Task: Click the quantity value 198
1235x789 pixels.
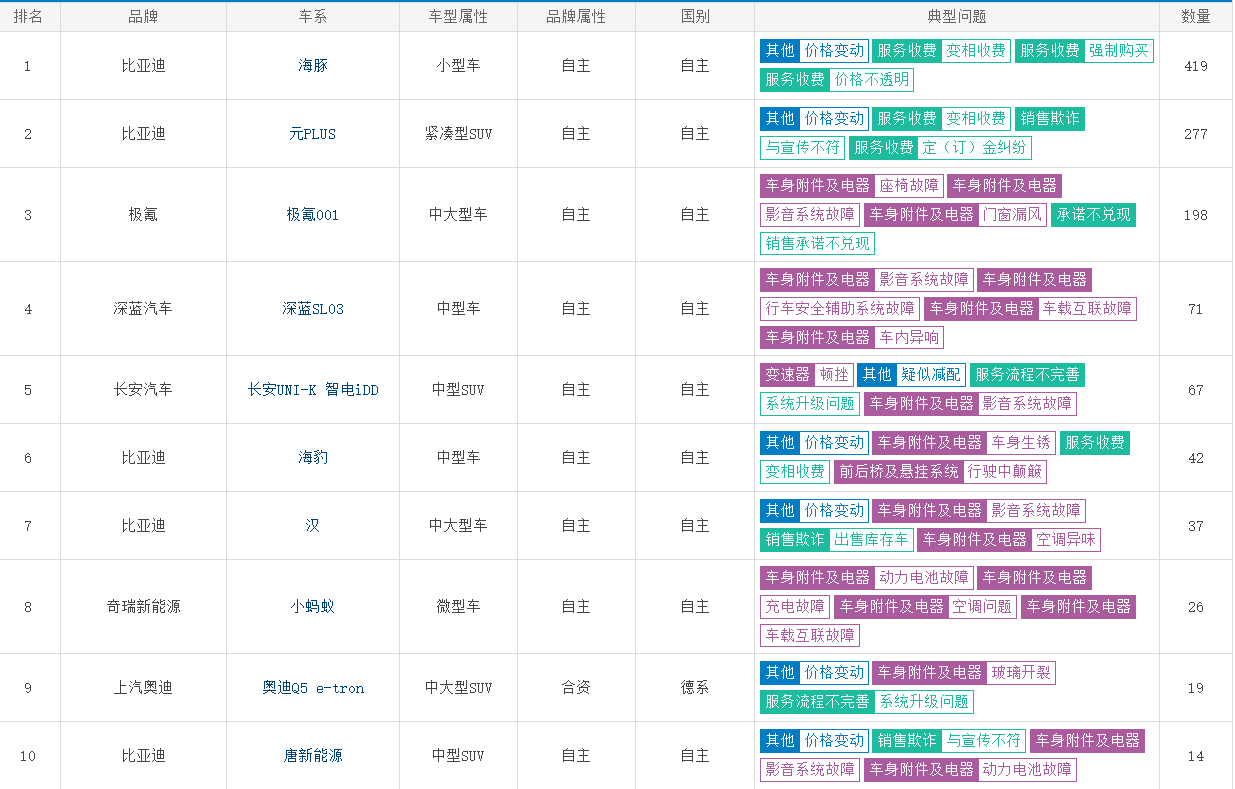Action: pos(1196,215)
